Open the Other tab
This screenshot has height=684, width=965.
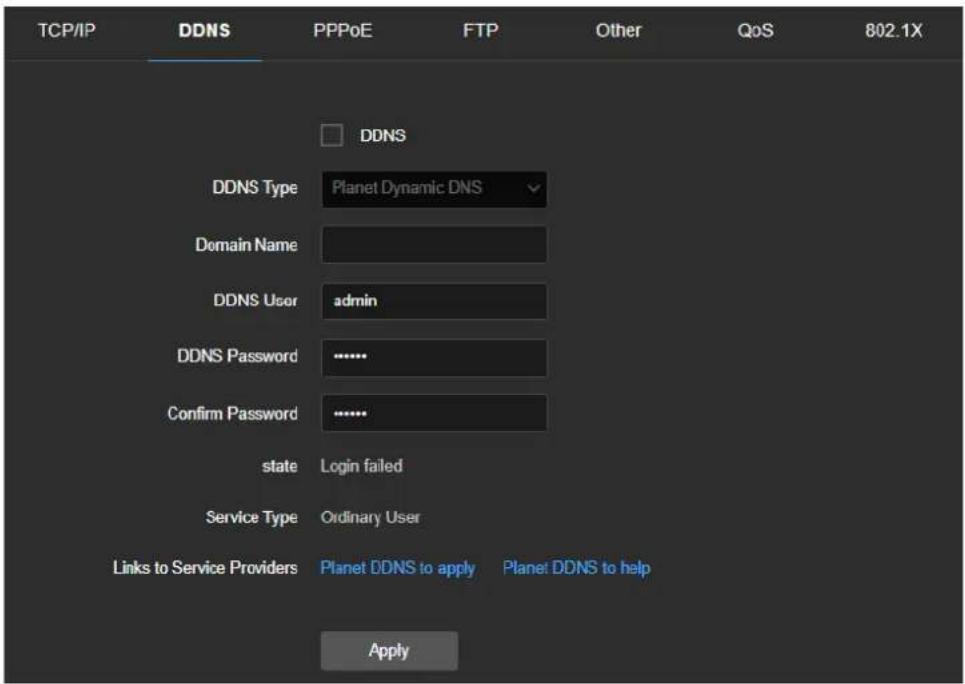point(618,30)
